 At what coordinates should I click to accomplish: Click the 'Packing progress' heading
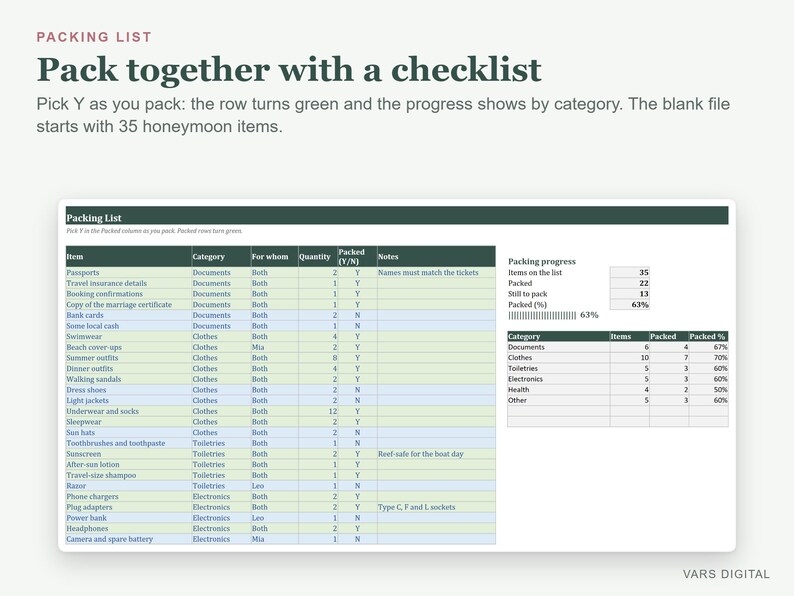pos(542,261)
